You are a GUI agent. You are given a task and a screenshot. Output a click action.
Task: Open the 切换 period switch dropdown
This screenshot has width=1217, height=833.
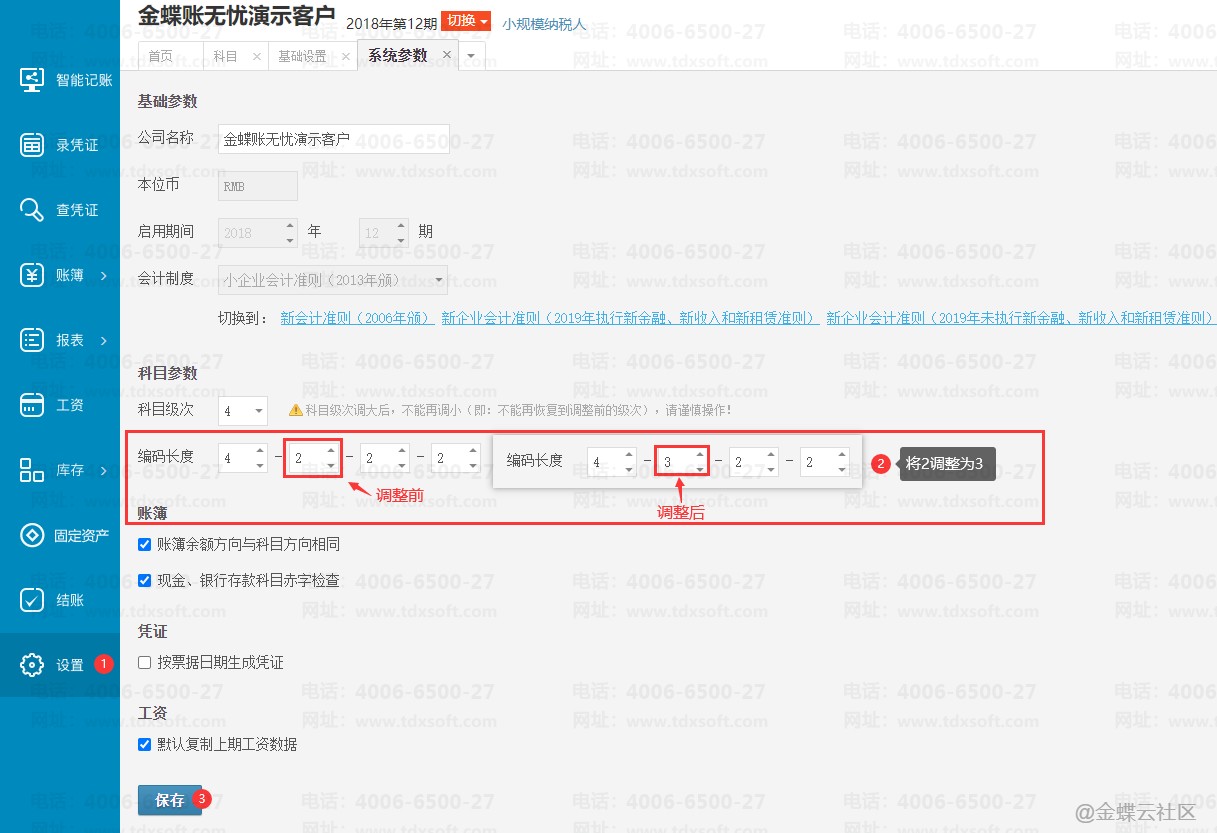click(x=466, y=21)
